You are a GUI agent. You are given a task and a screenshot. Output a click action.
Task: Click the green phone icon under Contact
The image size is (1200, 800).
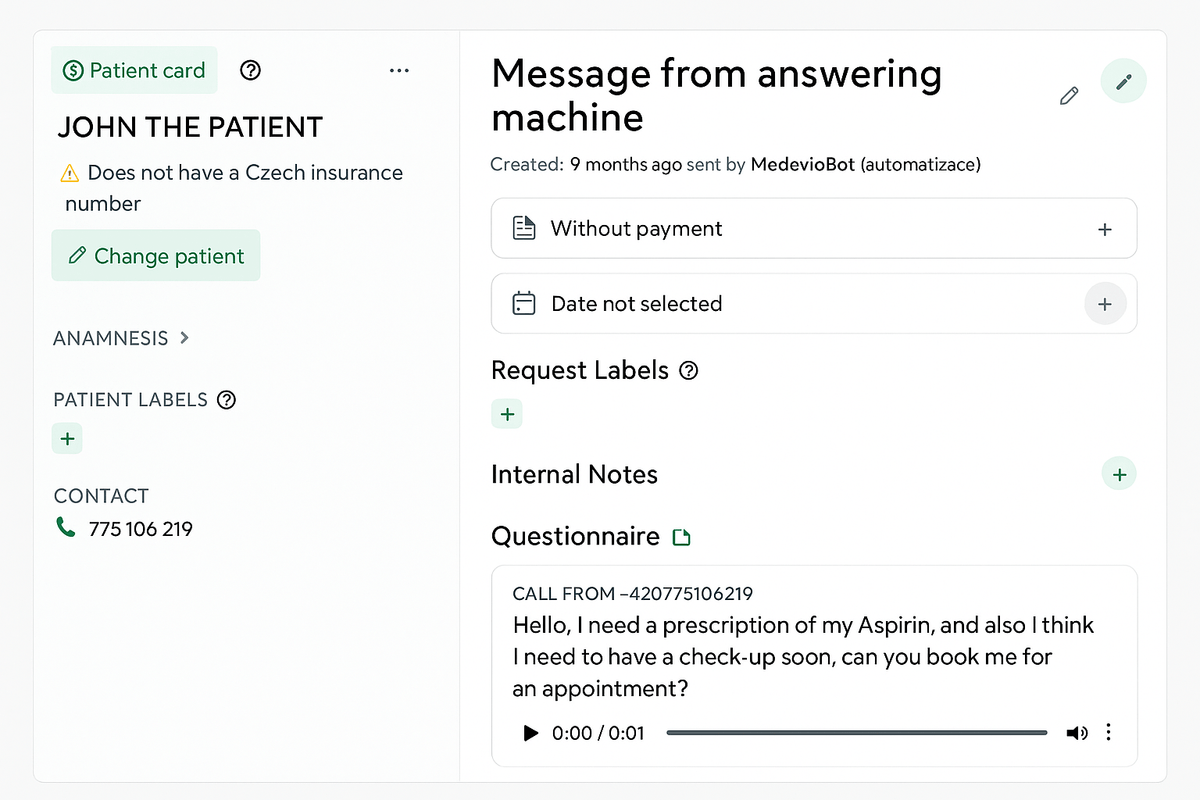66,528
